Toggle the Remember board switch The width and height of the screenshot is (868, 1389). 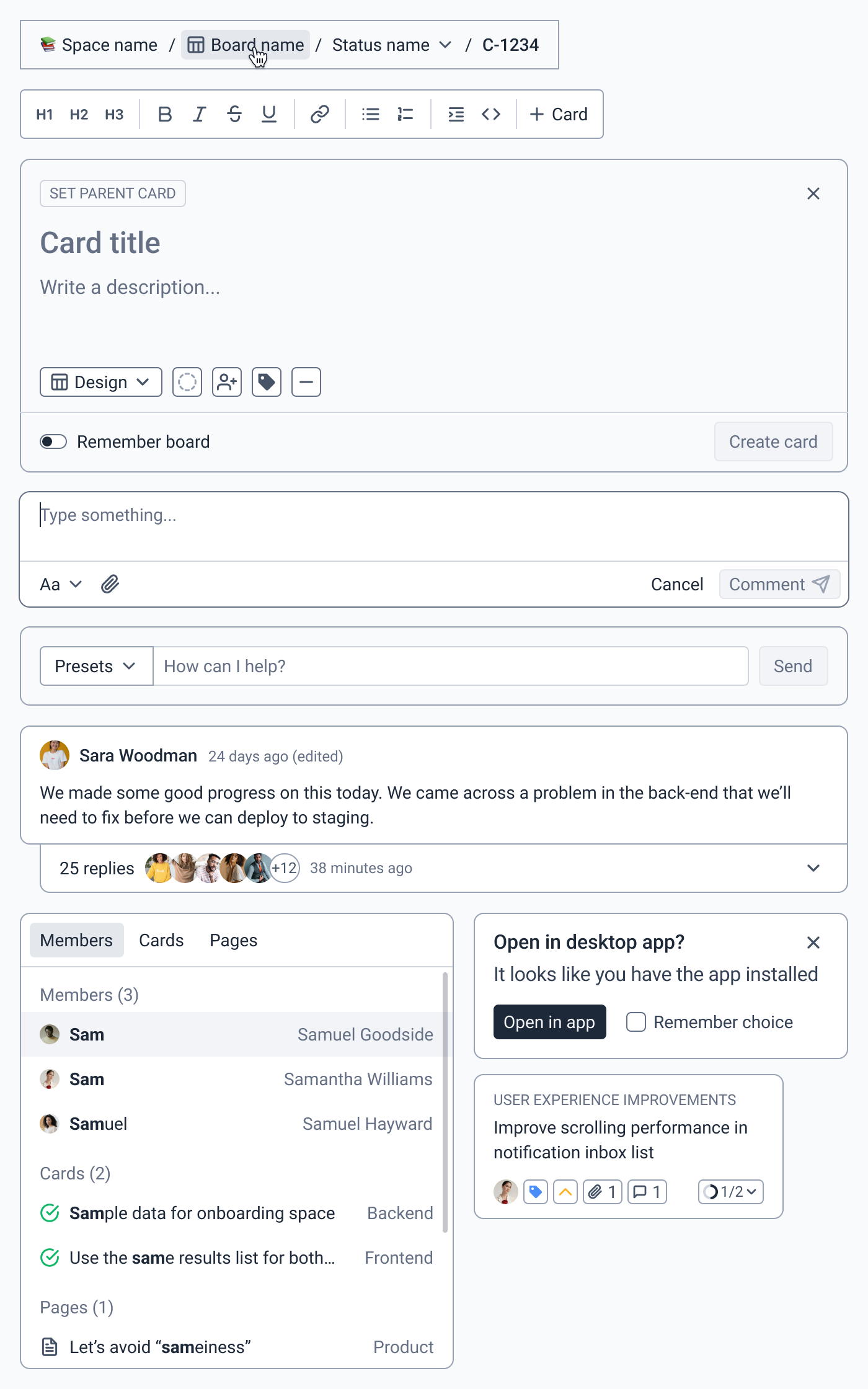(x=53, y=442)
